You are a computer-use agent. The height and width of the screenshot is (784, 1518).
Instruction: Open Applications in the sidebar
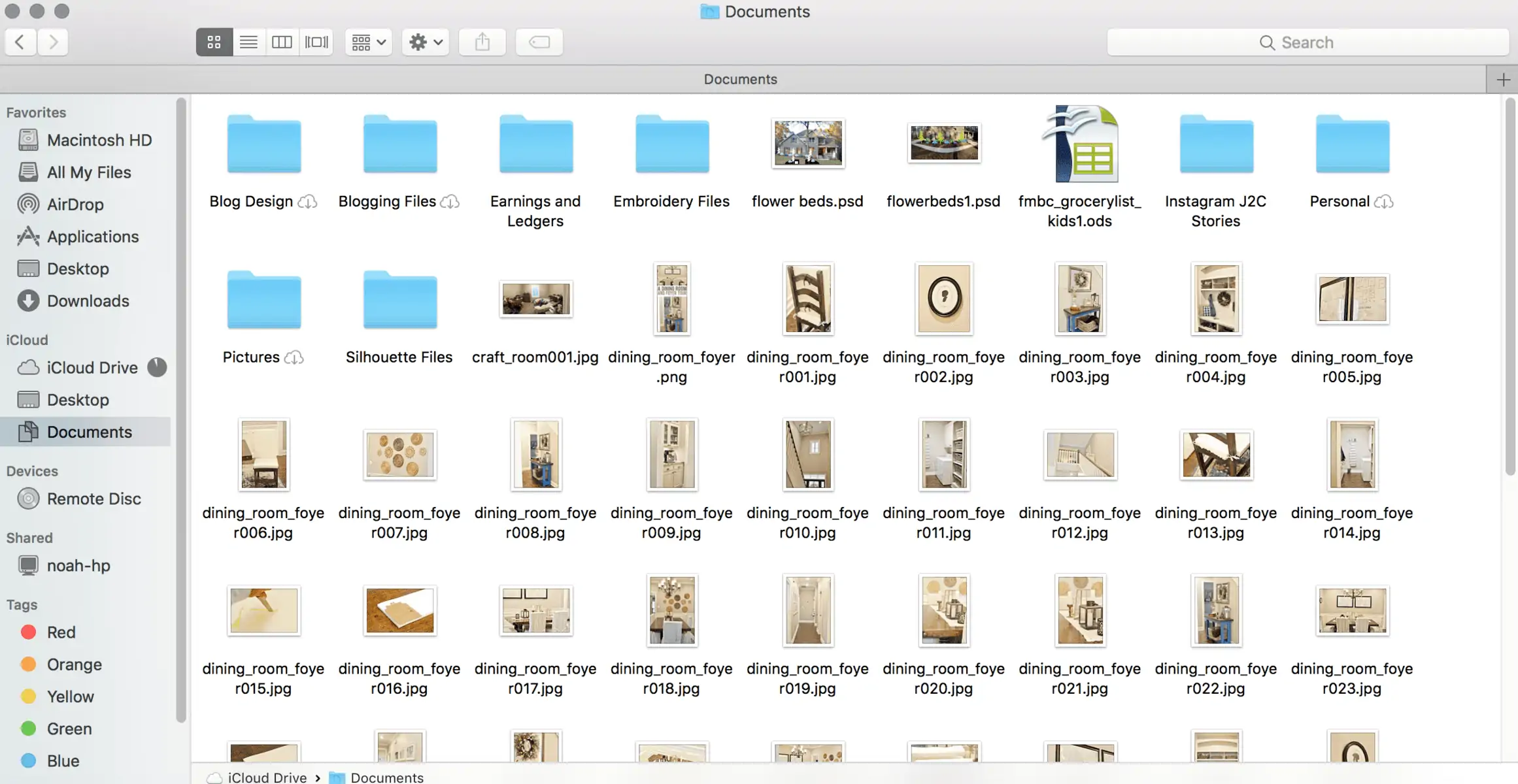(x=86, y=236)
